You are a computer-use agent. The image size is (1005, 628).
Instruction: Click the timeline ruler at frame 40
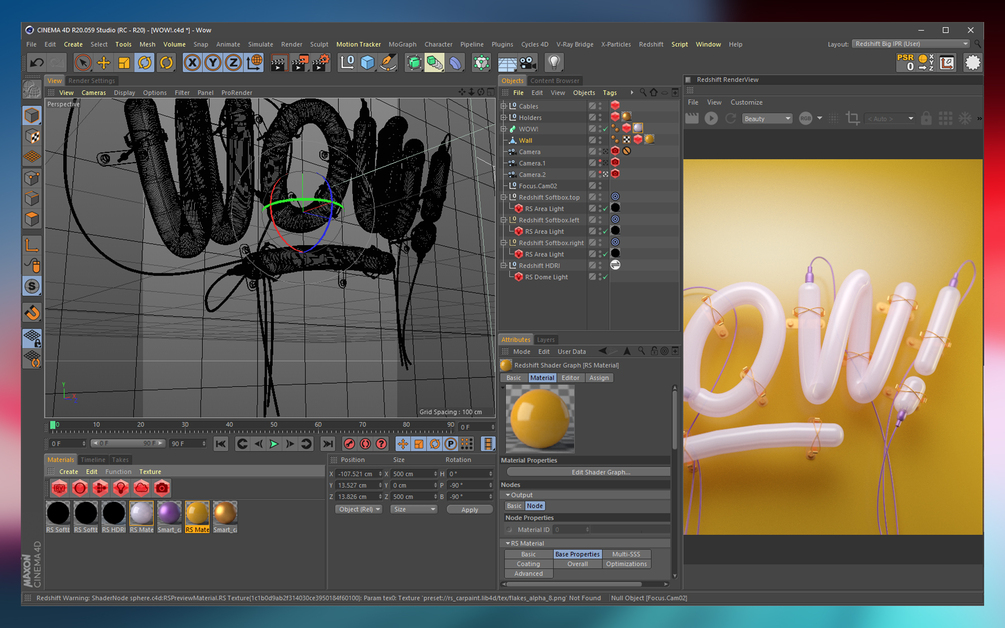coord(229,424)
